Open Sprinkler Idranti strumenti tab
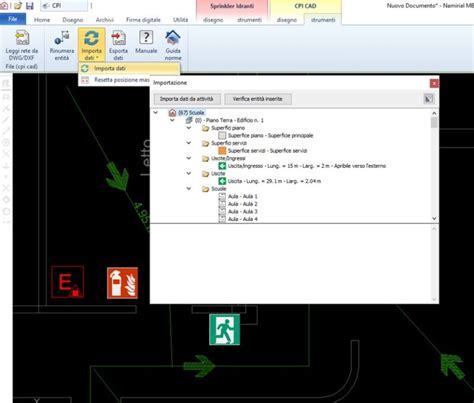This screenshot has width=474, height=403. [x=249, y=20]
